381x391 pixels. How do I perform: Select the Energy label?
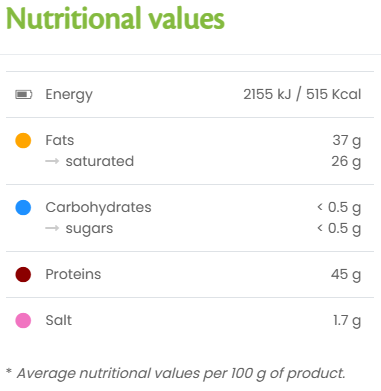pos(69,95)
